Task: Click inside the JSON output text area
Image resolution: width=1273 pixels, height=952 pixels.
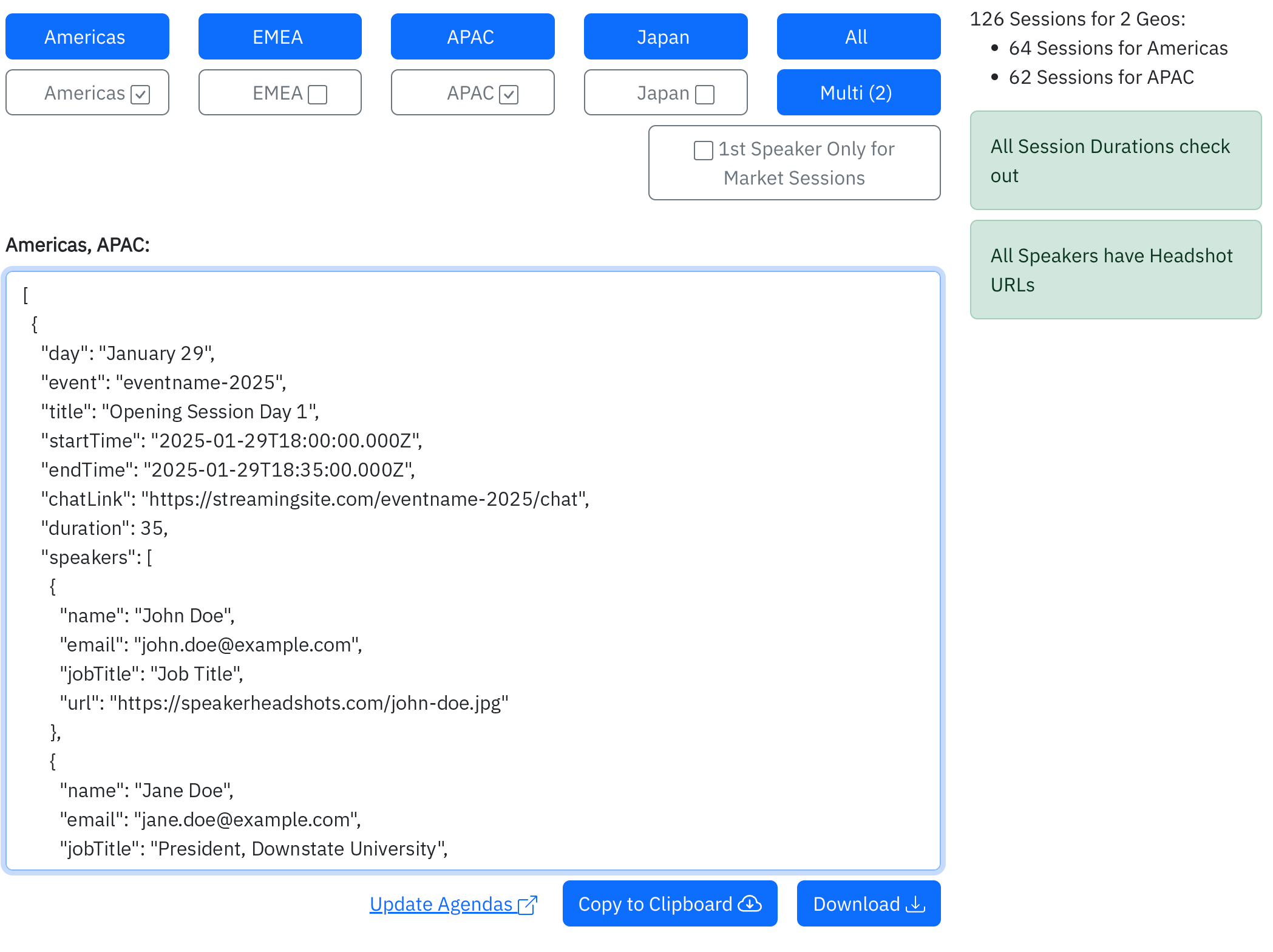Action: pos(473,570)
